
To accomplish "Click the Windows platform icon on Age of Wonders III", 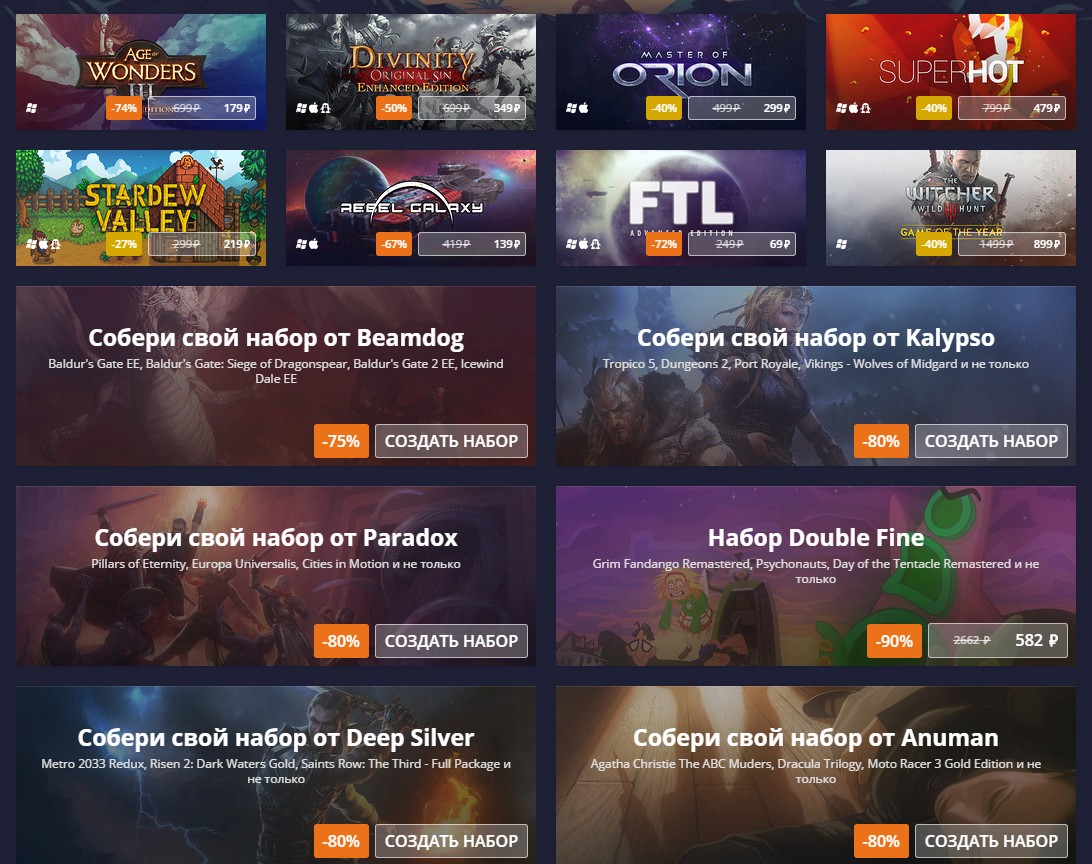I will 31,108.
